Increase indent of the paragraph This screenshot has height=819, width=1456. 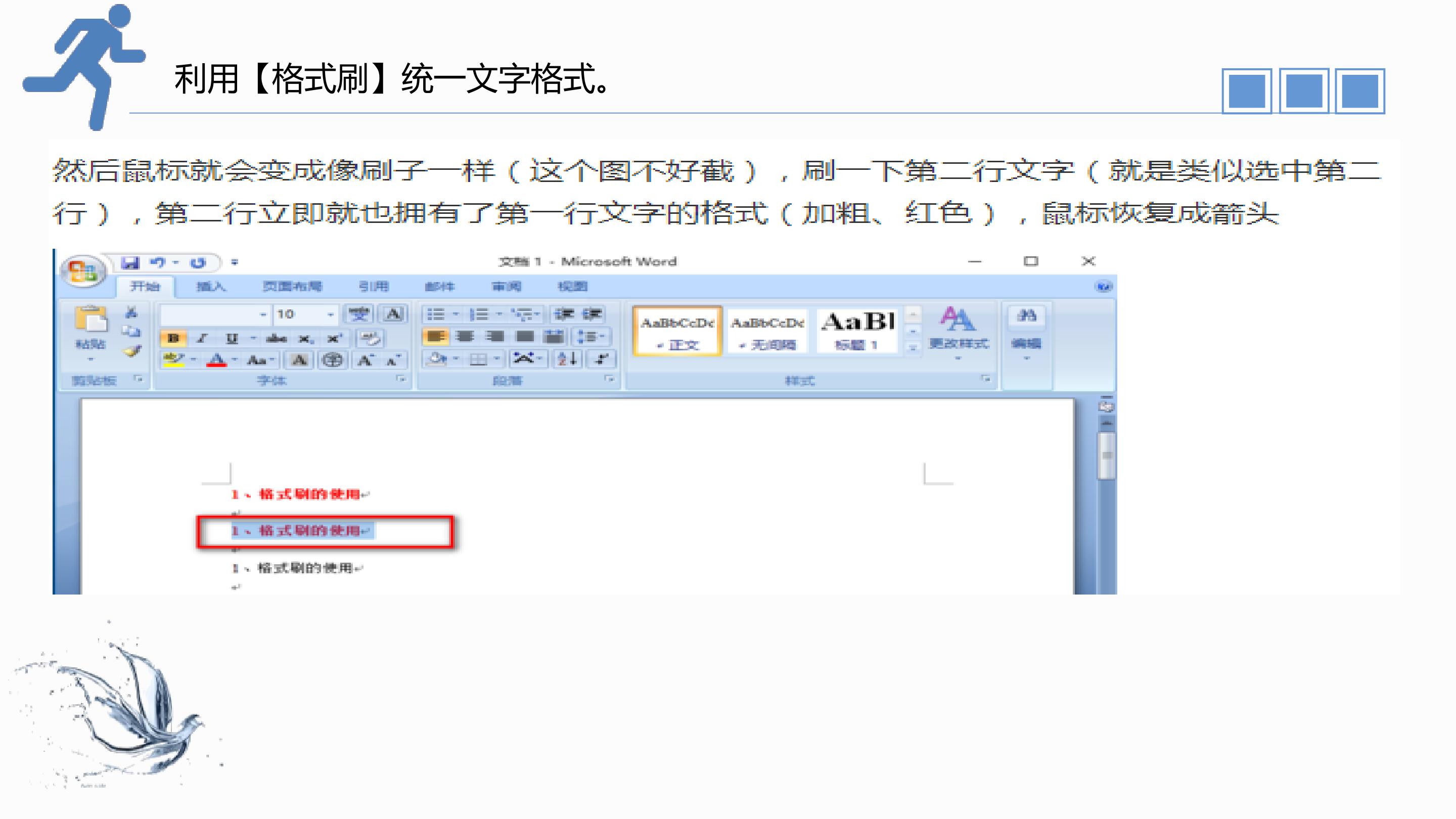pyautogui.click(x=593, y=314)
